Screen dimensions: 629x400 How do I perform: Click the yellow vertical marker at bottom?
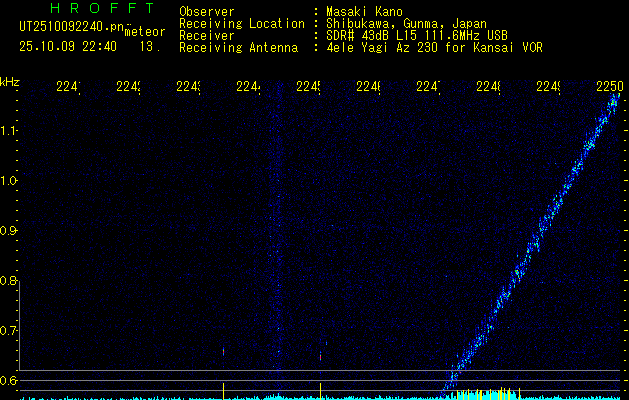pos(320,389)
